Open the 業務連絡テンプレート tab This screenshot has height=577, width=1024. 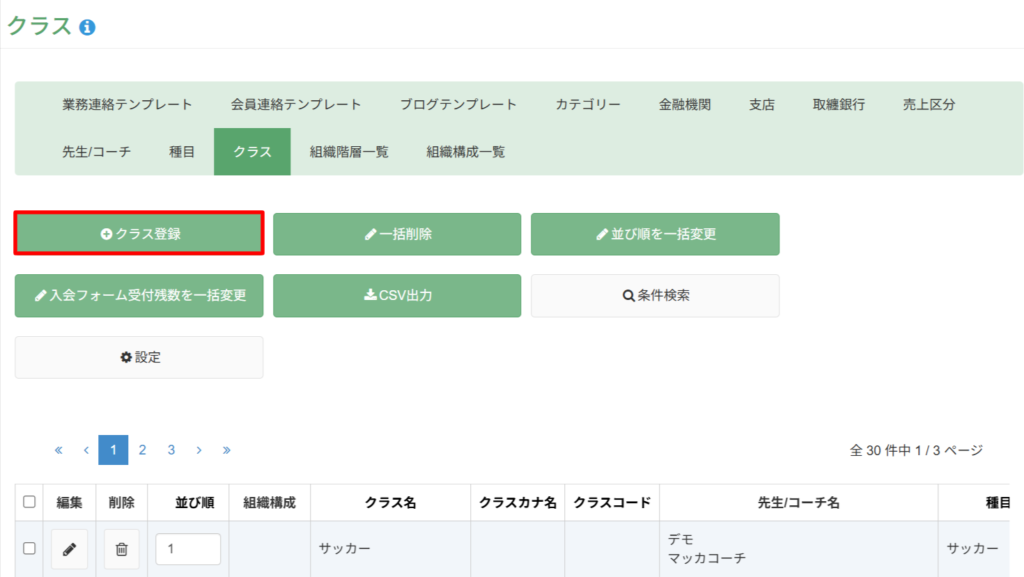127,104
